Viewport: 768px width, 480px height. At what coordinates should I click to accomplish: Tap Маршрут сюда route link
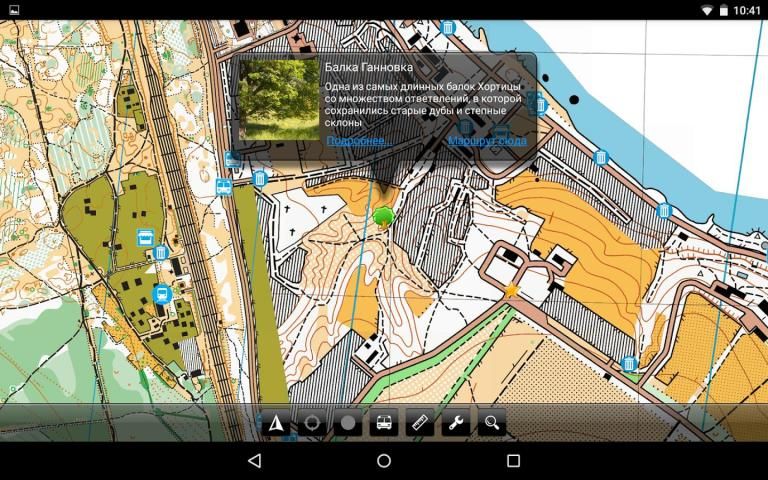click(x=486, y=141)
